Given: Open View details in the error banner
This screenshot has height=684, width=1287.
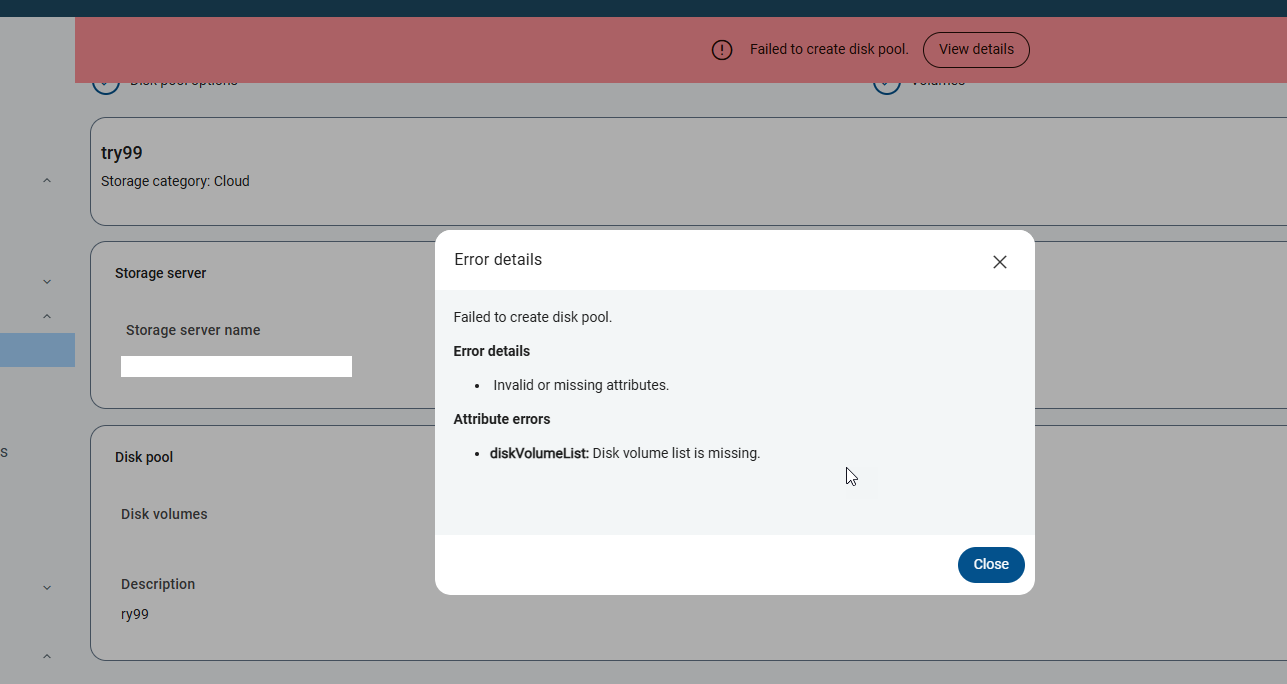Looking at the screenshot, I should click(x=976, y=50).
